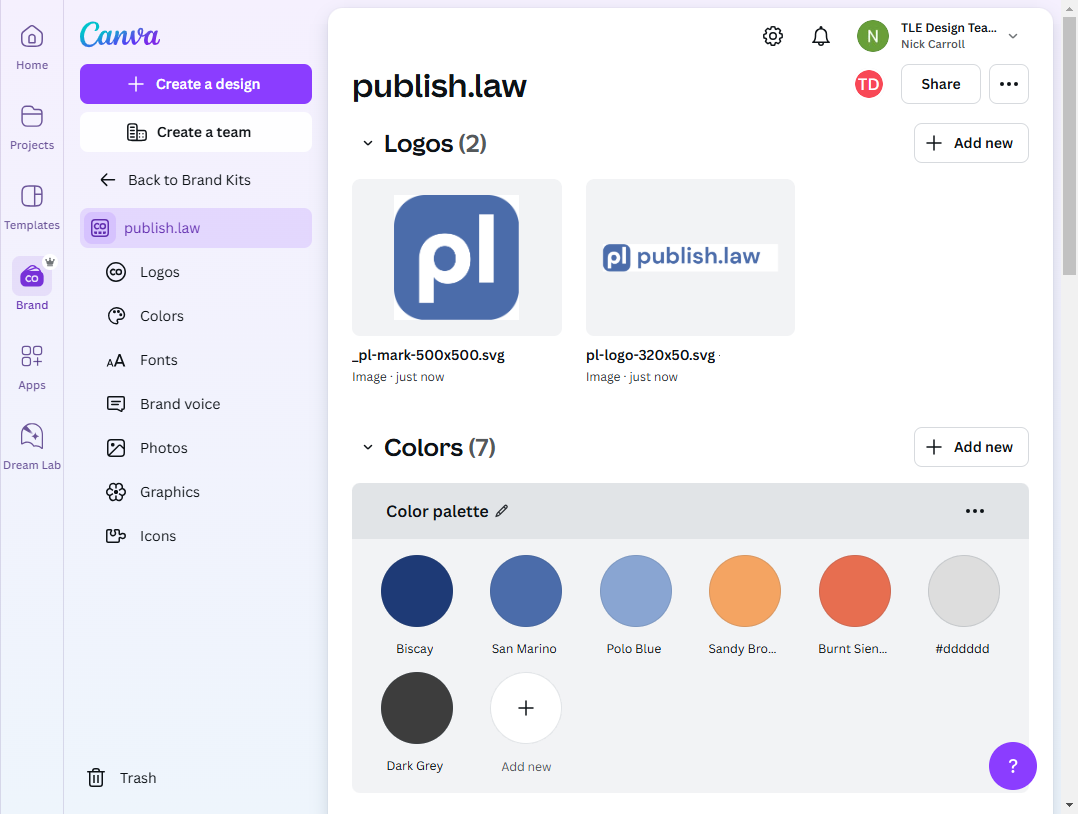Open the purple help question button

1013,766
